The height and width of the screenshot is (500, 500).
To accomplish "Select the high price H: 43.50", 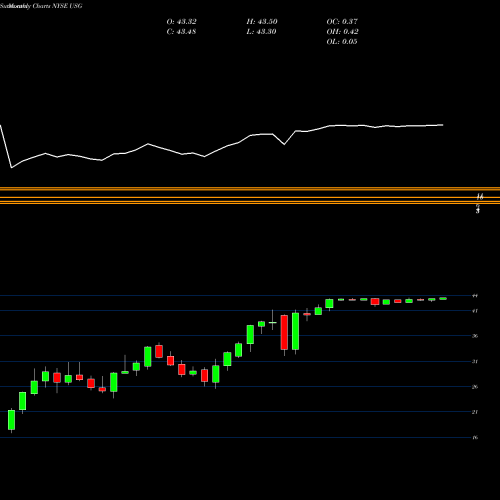I will pyautogui.click(x=262, y=22).
